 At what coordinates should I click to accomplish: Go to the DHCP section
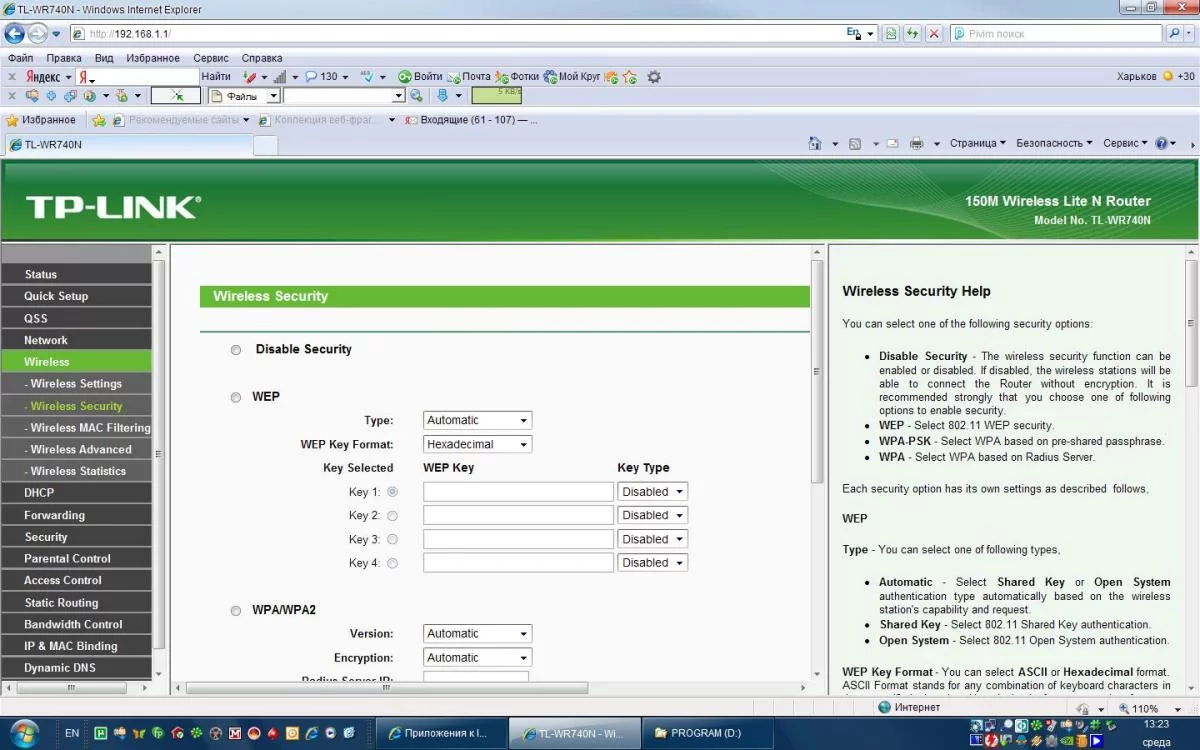[40, 493]
